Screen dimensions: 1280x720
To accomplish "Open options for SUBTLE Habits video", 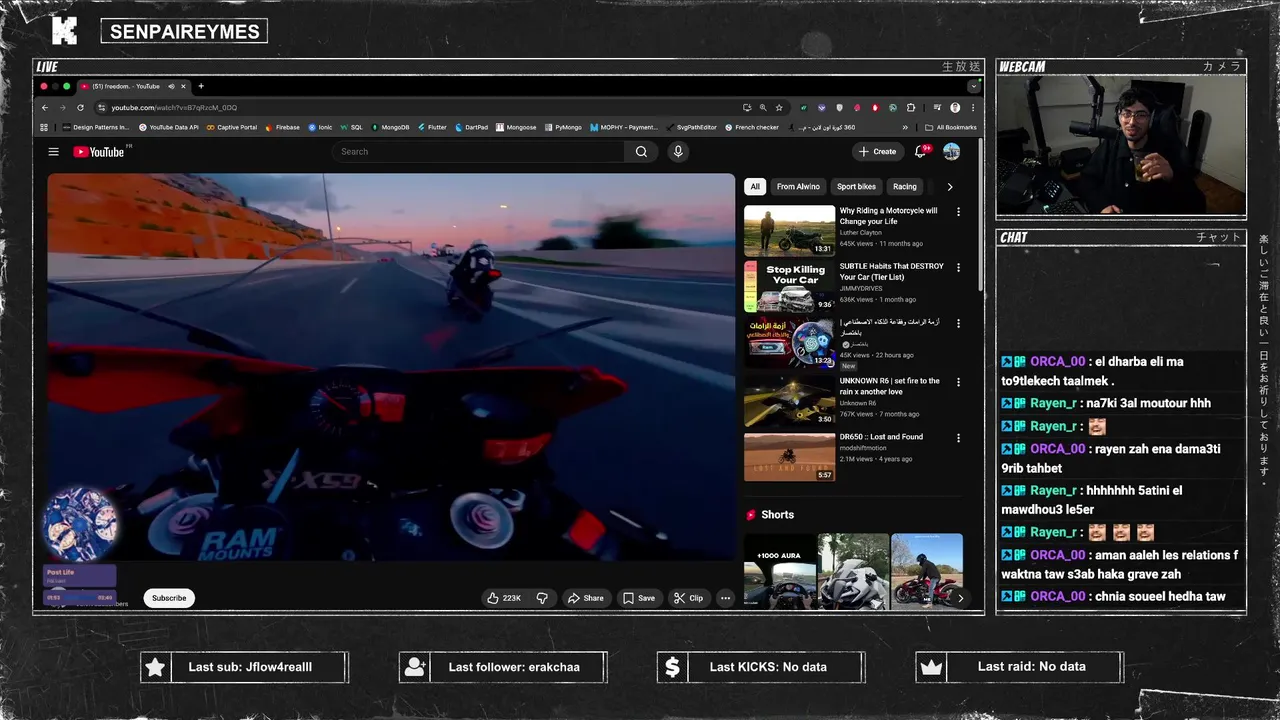I will [x=958, y=268].
